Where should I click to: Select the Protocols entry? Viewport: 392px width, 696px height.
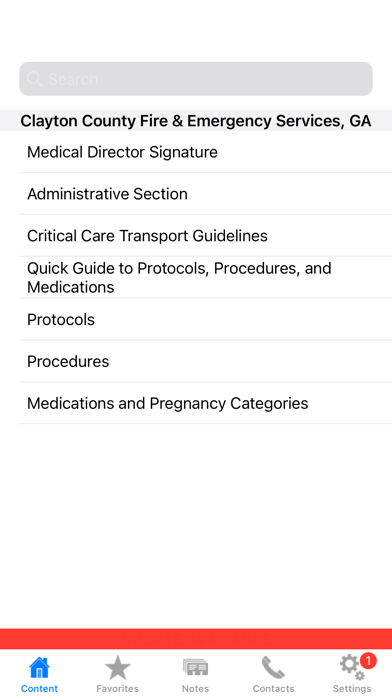tap(206, 320)
